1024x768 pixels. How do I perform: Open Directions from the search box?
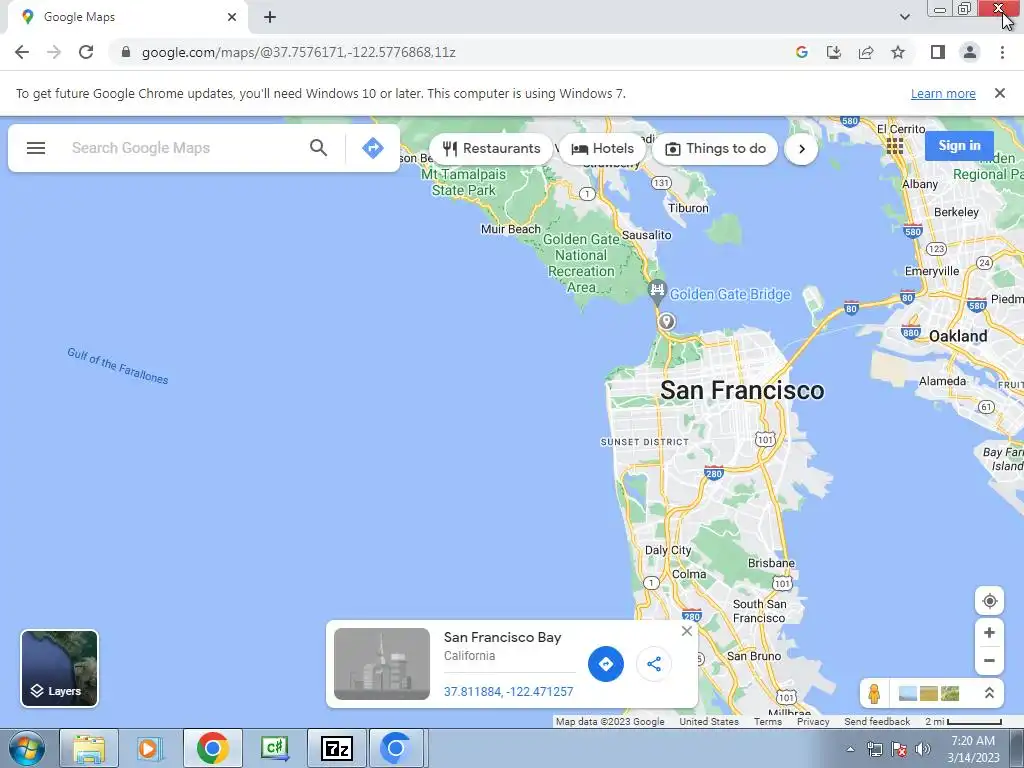click(x=373, y=148)
